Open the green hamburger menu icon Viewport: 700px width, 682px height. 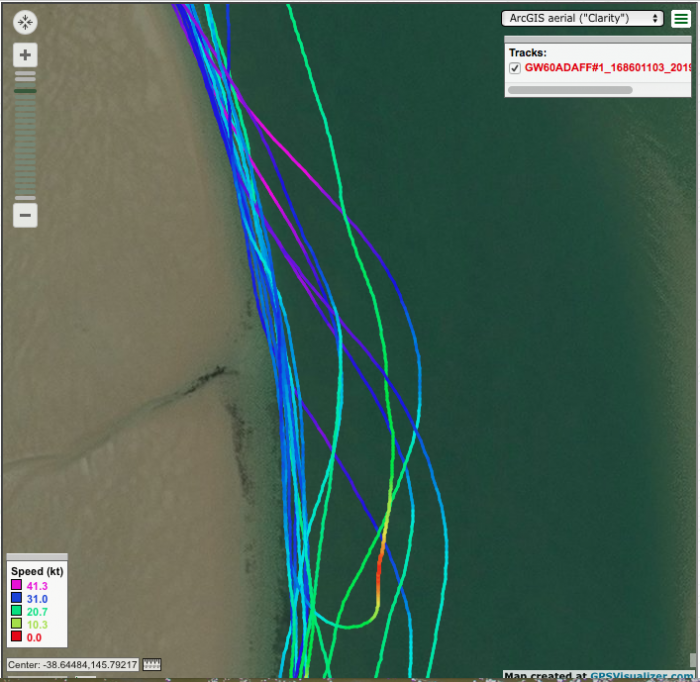coord(682,18)
